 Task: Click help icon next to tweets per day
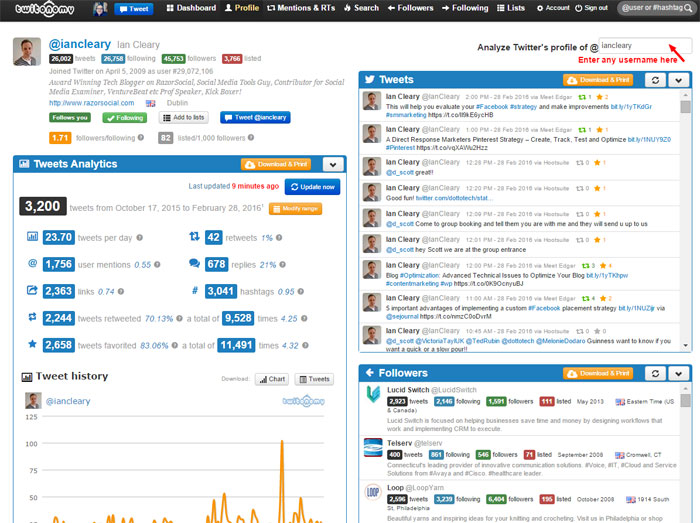pyautogui.click(x=140, y=238)
